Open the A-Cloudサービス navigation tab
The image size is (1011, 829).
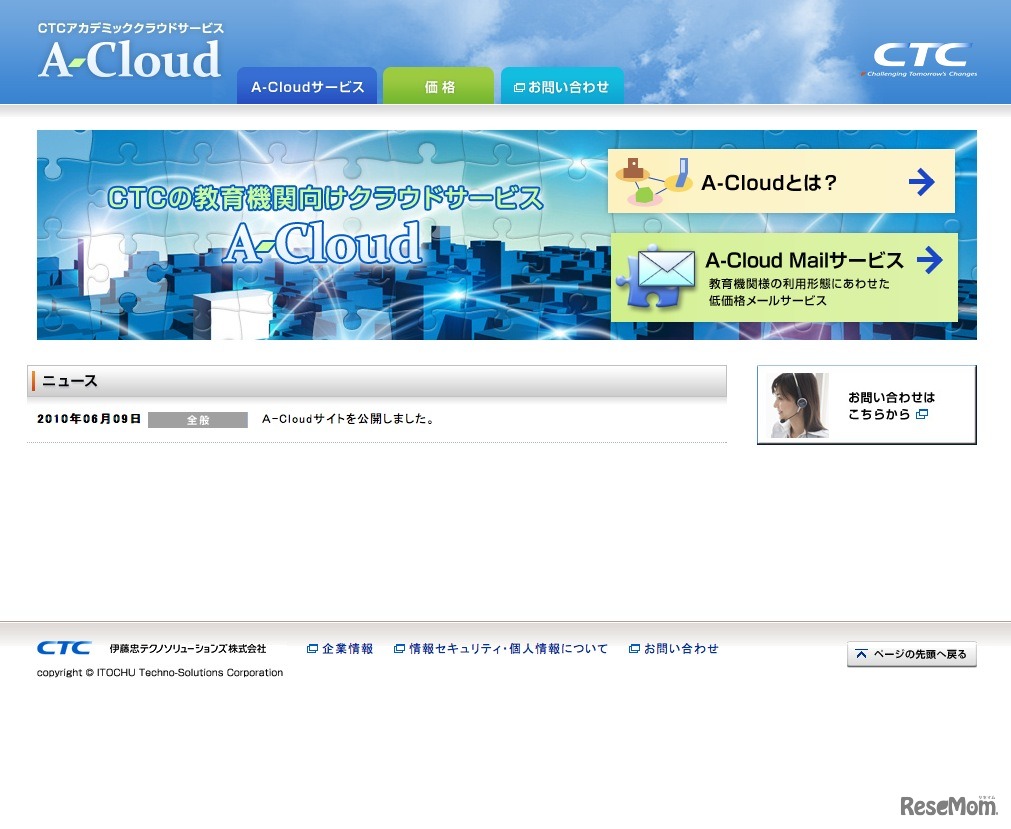306,86
